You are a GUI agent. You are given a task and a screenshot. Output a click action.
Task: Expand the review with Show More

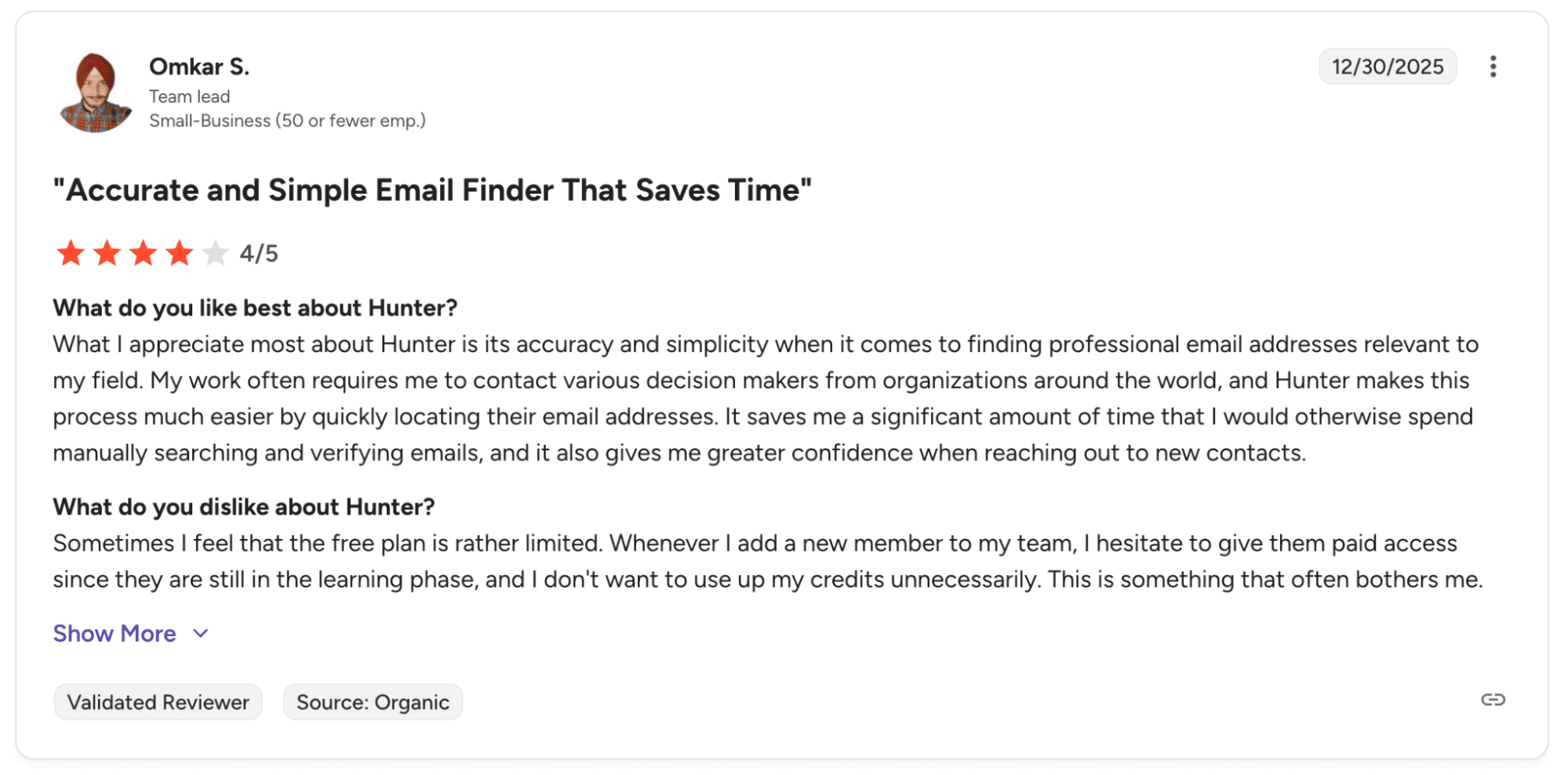click(x=115, y=634)
